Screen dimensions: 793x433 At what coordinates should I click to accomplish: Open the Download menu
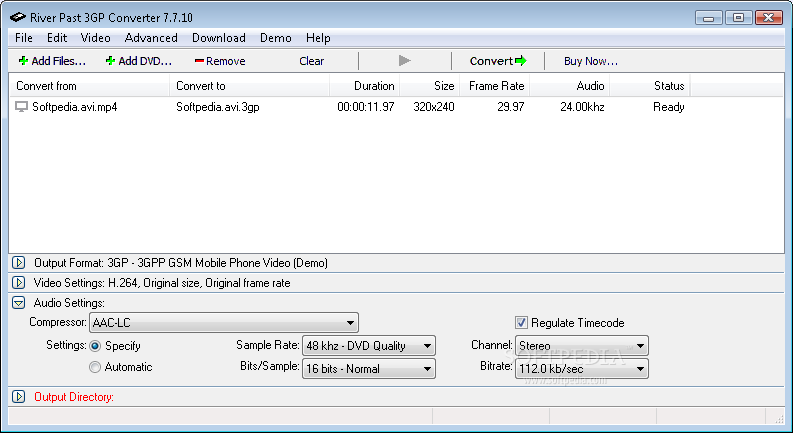[x=219, y=38]
